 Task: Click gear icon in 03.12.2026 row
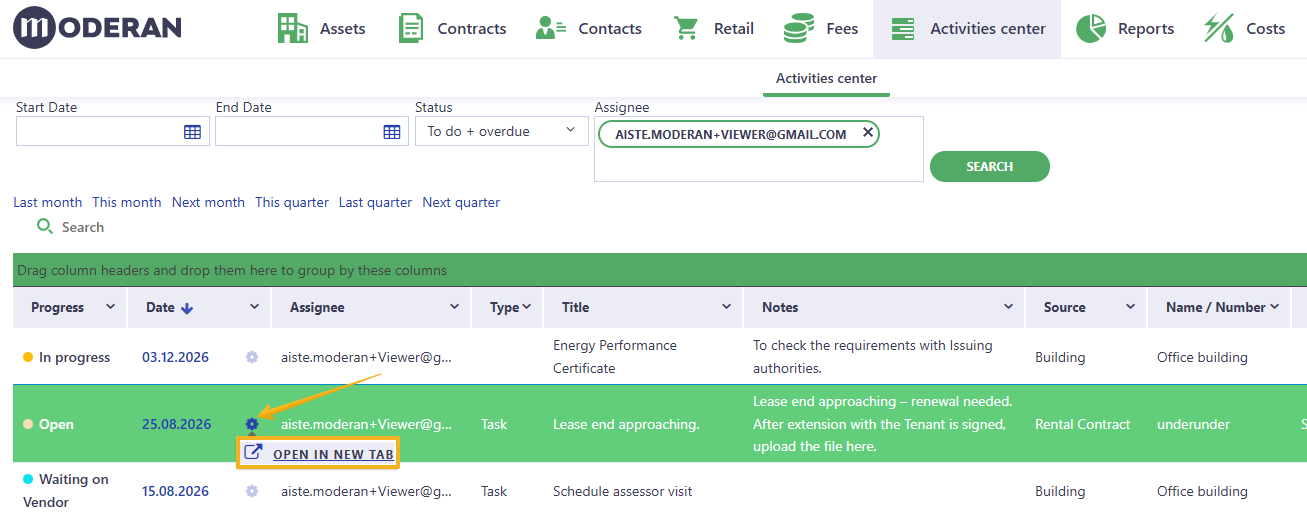tap(252, 357)
